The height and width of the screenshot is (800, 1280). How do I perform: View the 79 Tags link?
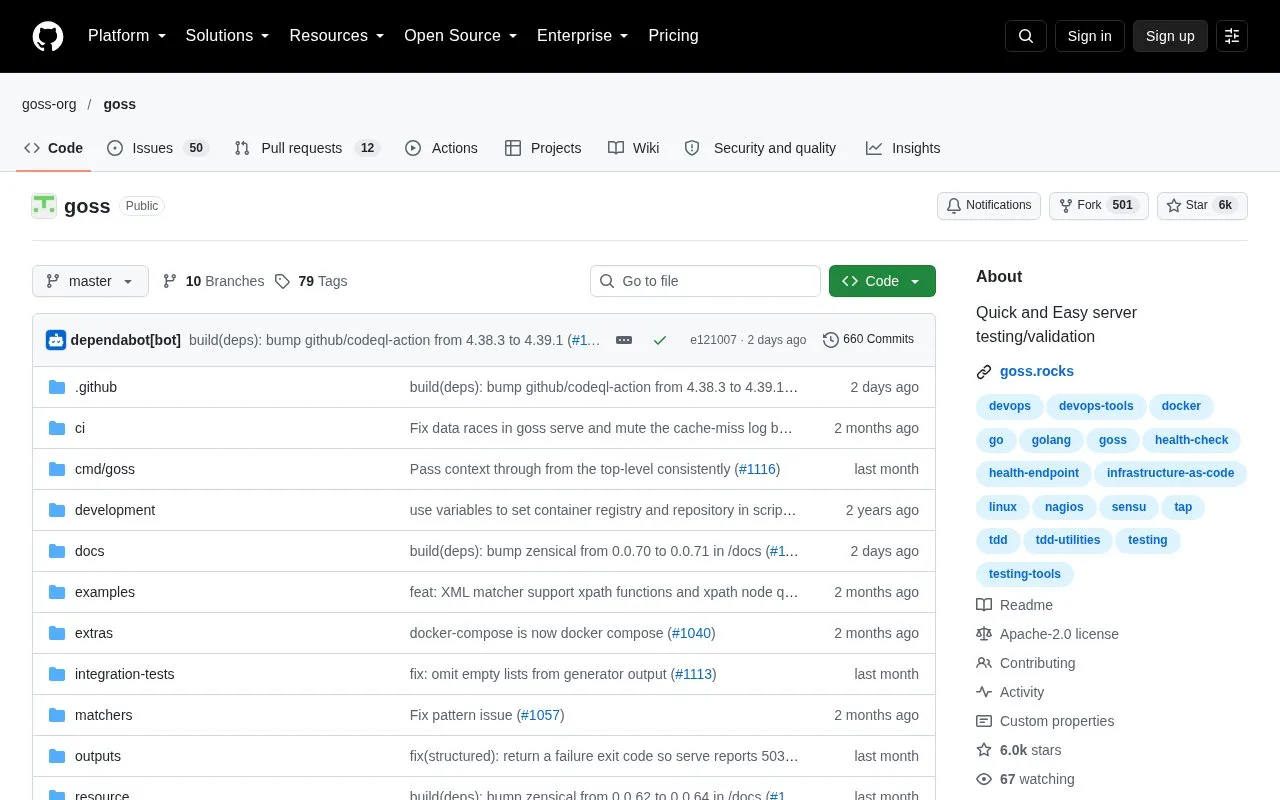tap(311, 281)
